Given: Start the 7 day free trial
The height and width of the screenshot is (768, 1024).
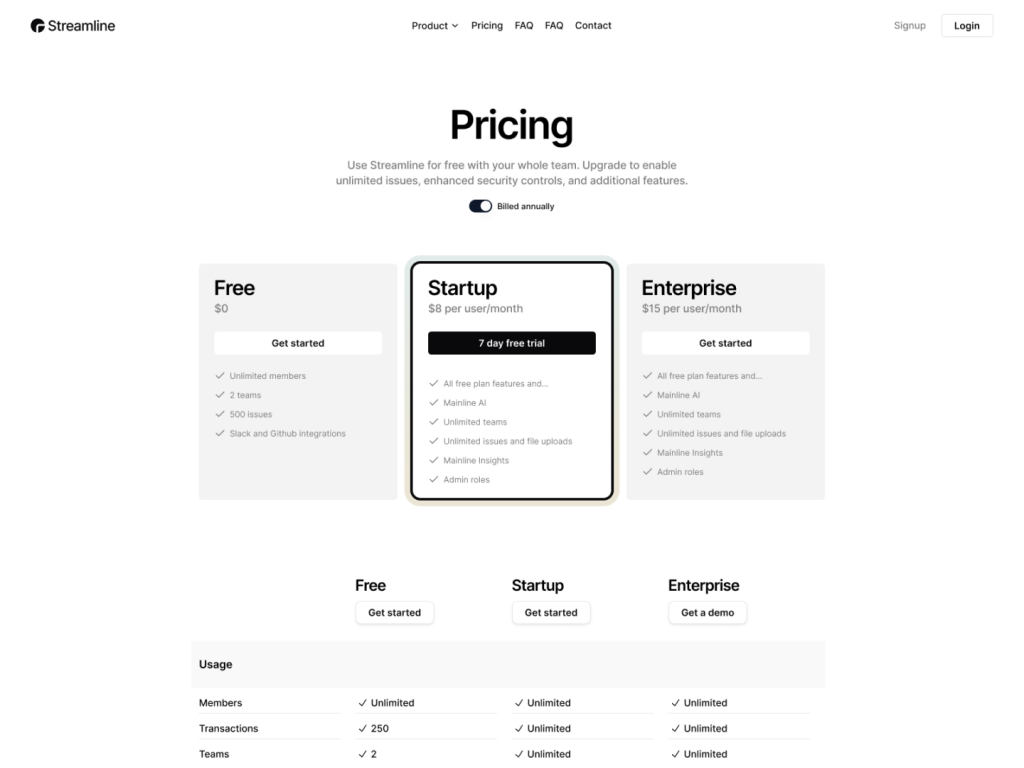Looking at the screenshot, I should click(x=511, y=343).
